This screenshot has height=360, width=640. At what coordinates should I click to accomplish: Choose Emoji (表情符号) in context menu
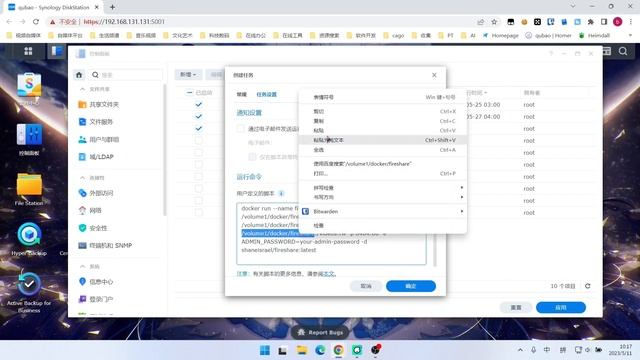click(x=383, y=97)
